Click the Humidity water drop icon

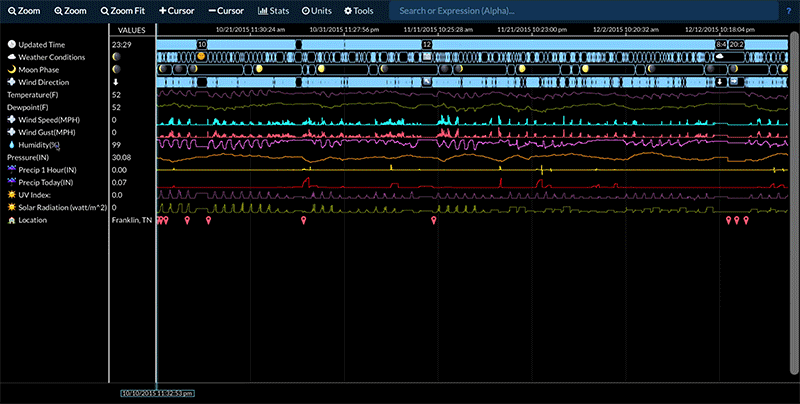coord(12,144)
